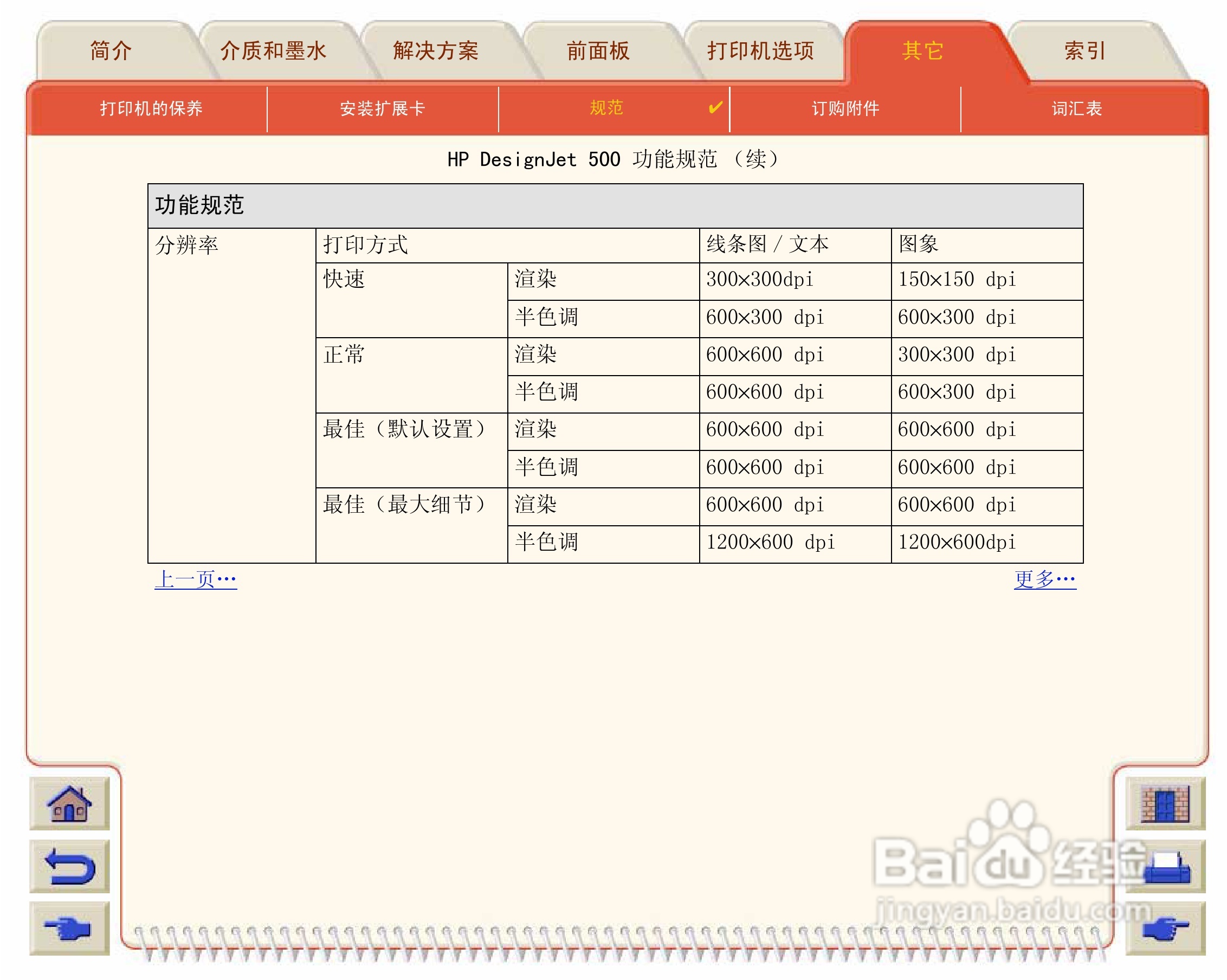Select the 索引 tab
Image resolution: width=1227 pixels, height=980 pixels.
pyautogui.click(x=1084, y=51)
